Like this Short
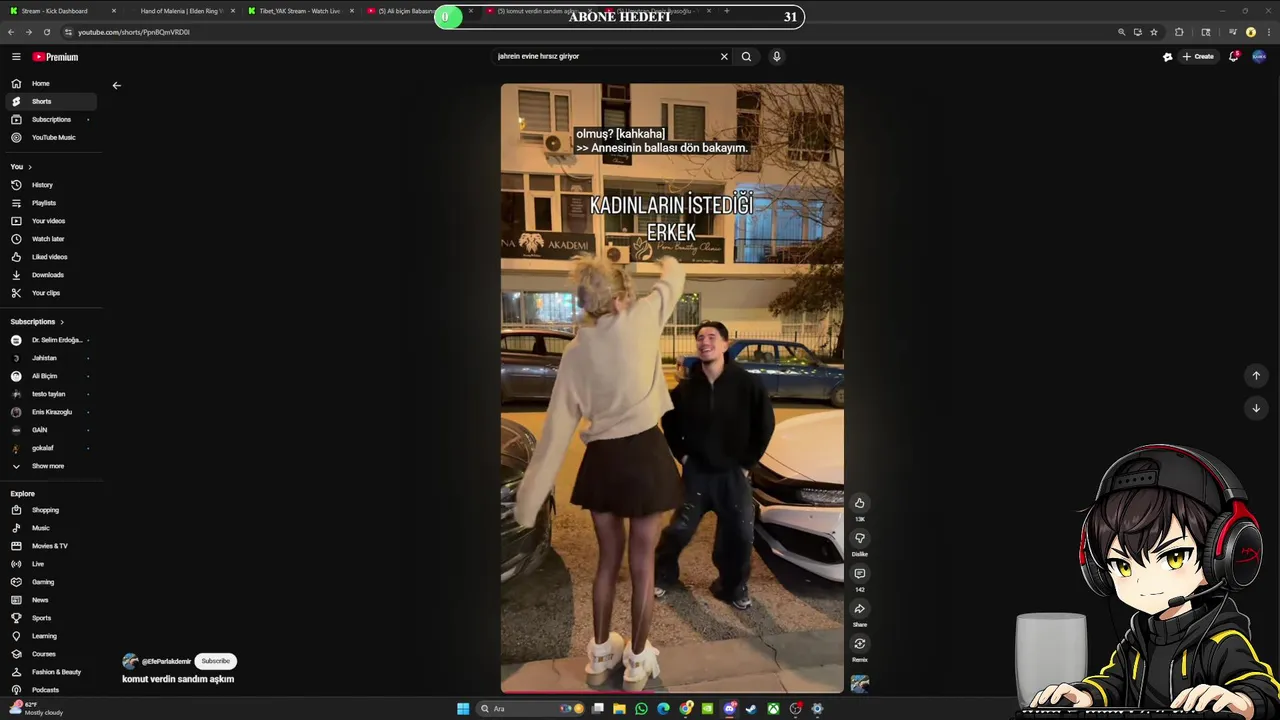The image size is (1280, 720). click(x=859, y=503)
